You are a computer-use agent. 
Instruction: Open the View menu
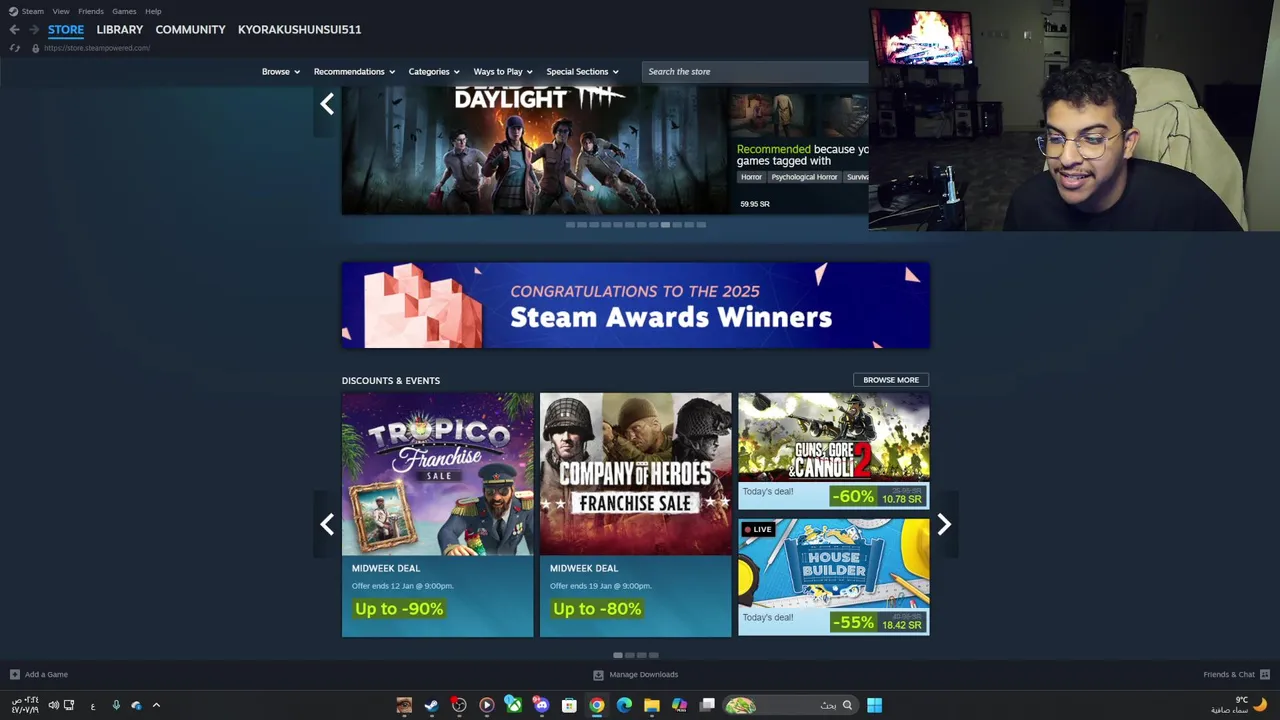click(61, 11)
